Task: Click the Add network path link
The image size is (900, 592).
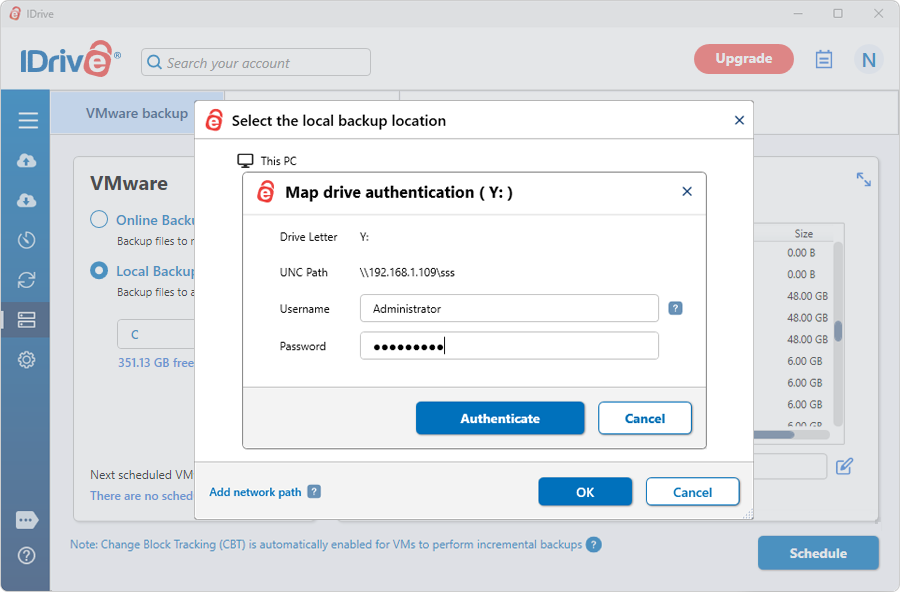Action: (x=255, y=492)
